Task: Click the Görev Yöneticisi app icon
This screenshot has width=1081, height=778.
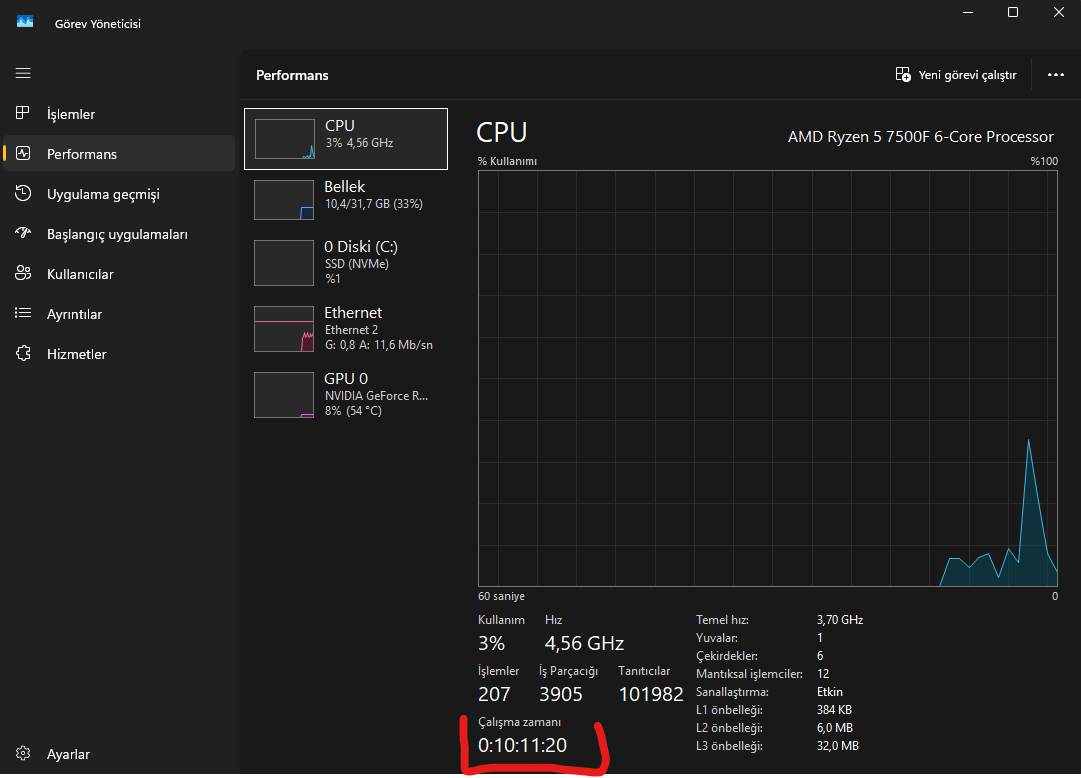Action: tap(25, 22)
